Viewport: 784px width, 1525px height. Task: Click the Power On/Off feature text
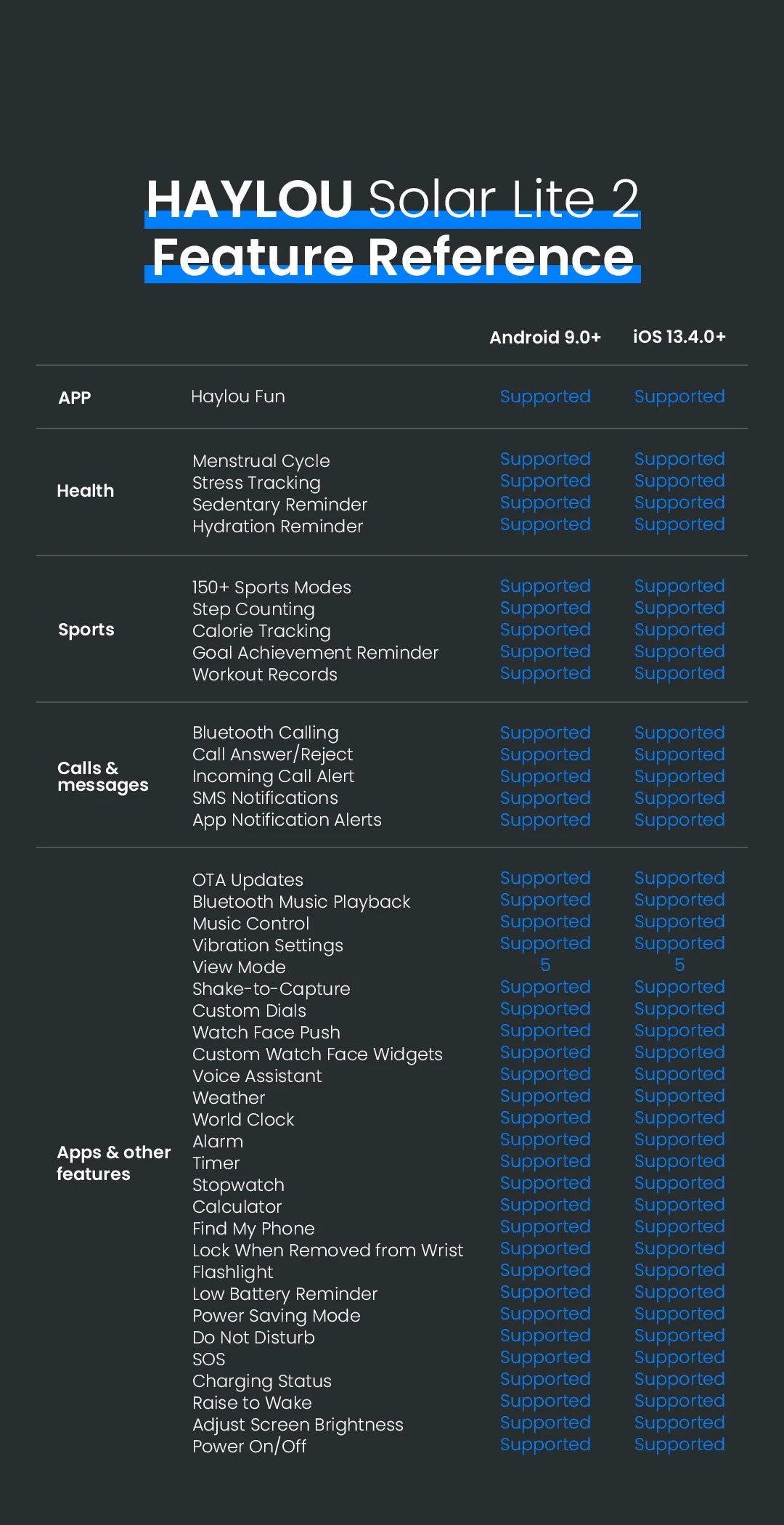point(250,1447)
